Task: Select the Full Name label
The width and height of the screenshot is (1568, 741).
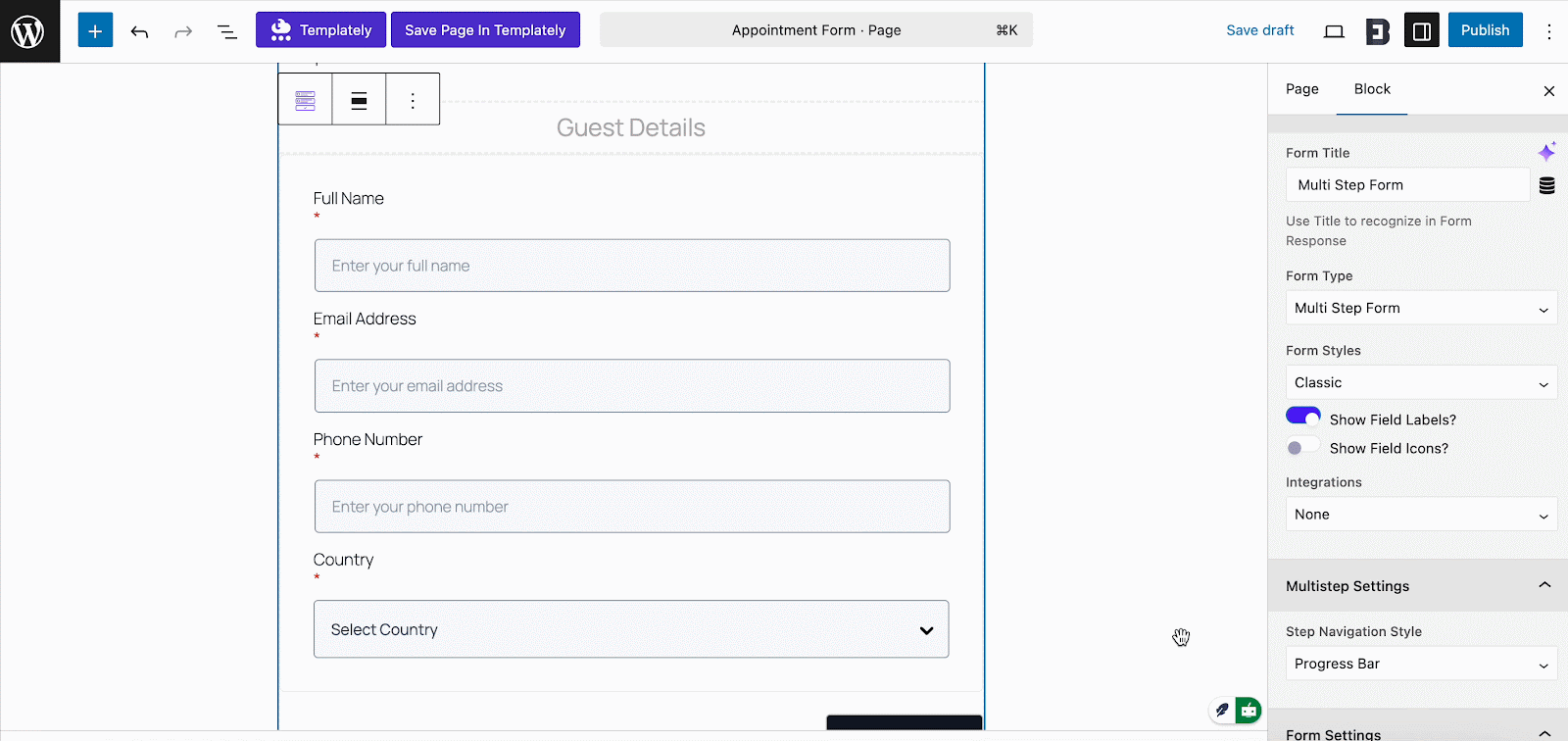Action: (349, 199)
